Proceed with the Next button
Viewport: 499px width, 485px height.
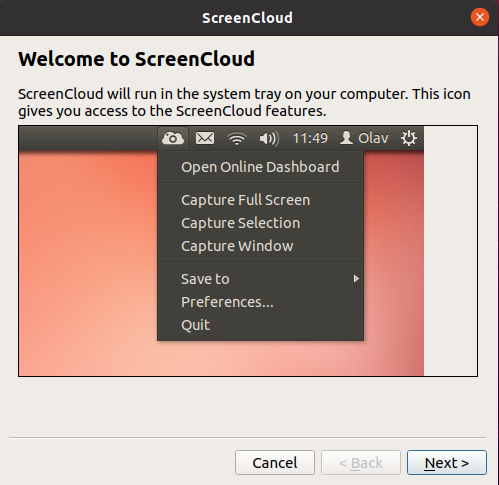click(x=447, y=463)
